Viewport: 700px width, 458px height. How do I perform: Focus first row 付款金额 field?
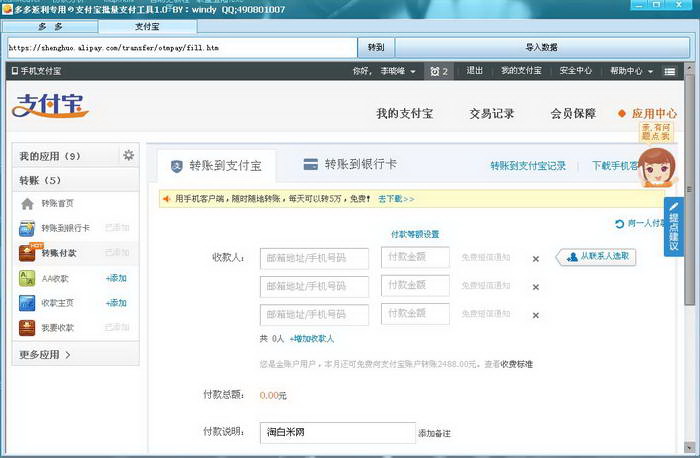(x=415, y=257)
